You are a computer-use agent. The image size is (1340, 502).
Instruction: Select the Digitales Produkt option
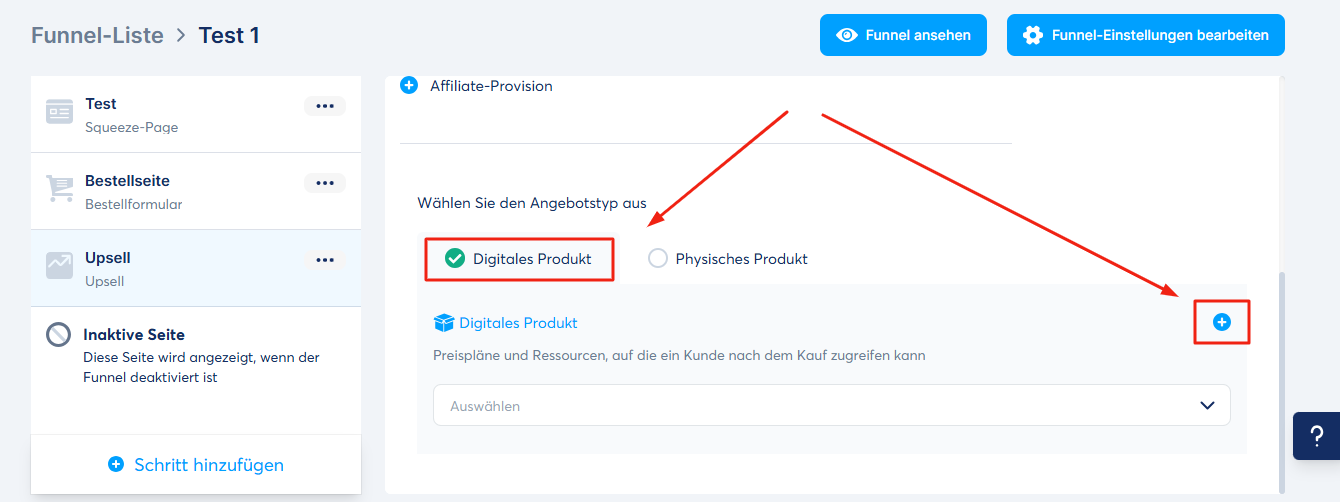(519, 259)
